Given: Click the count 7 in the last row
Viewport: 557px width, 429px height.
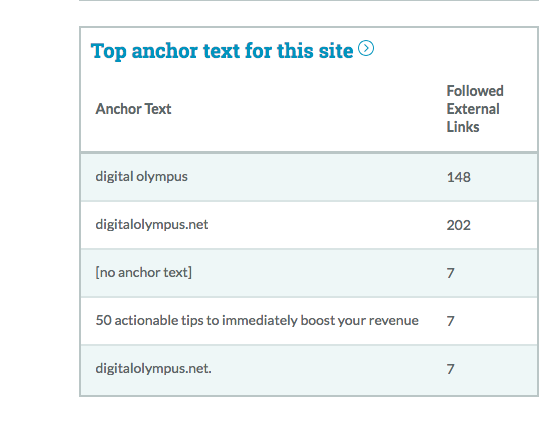Looking at the screenshot, I should coord(450,369).
